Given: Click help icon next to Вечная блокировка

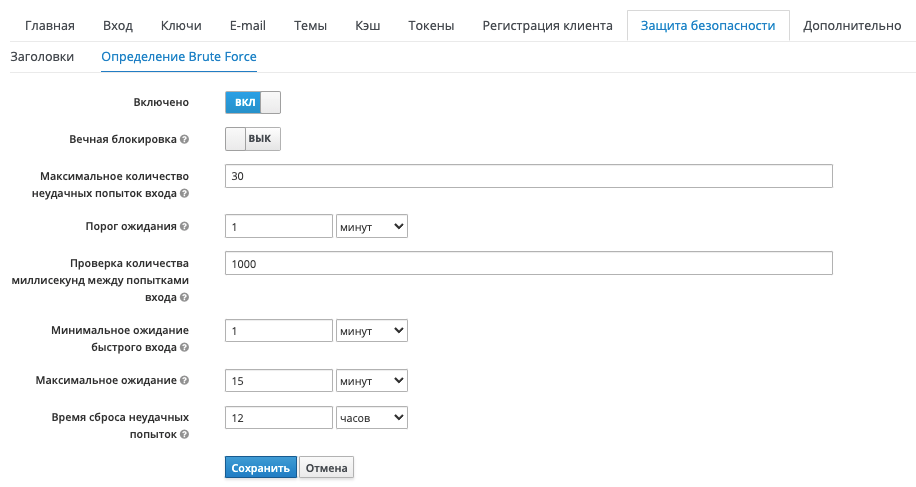Looking at the screenshot, I should coord(185,139).
